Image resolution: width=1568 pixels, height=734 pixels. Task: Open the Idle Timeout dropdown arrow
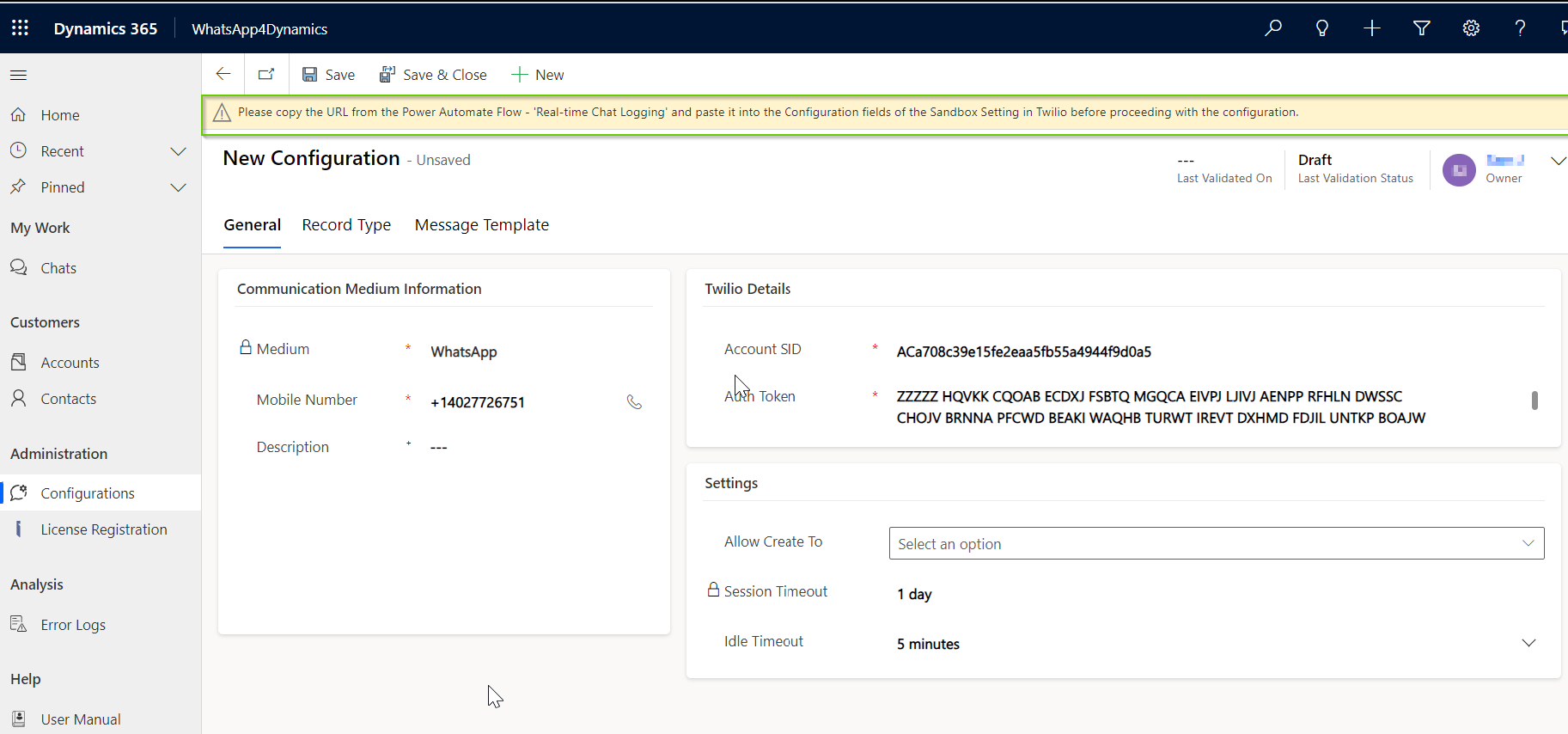point(1528,643)
